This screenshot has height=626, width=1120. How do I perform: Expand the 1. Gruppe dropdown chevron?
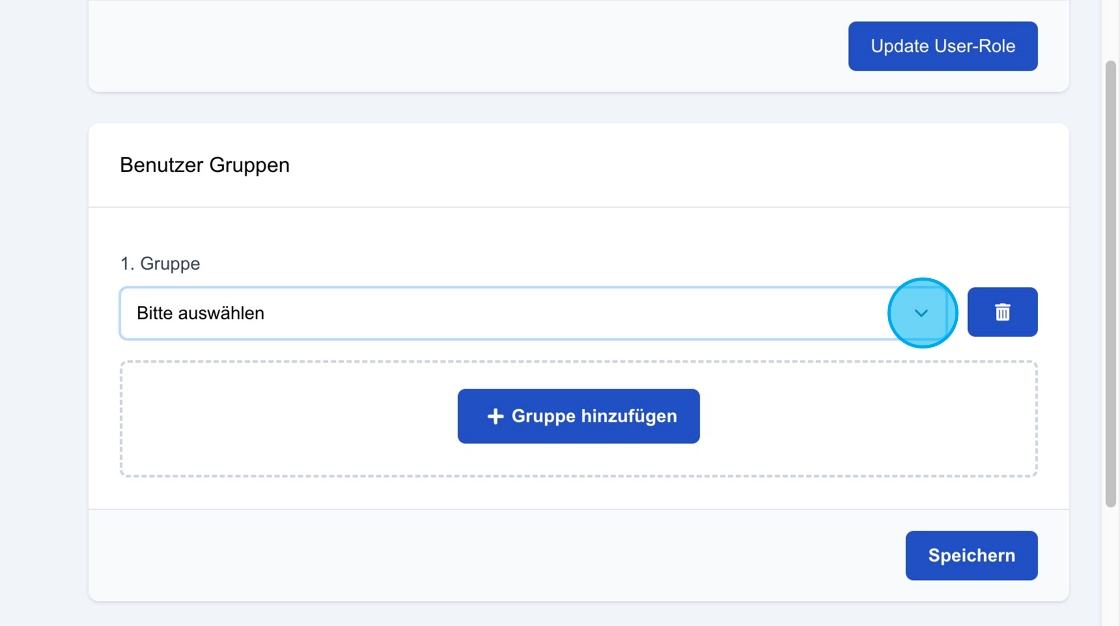point(921,313)
